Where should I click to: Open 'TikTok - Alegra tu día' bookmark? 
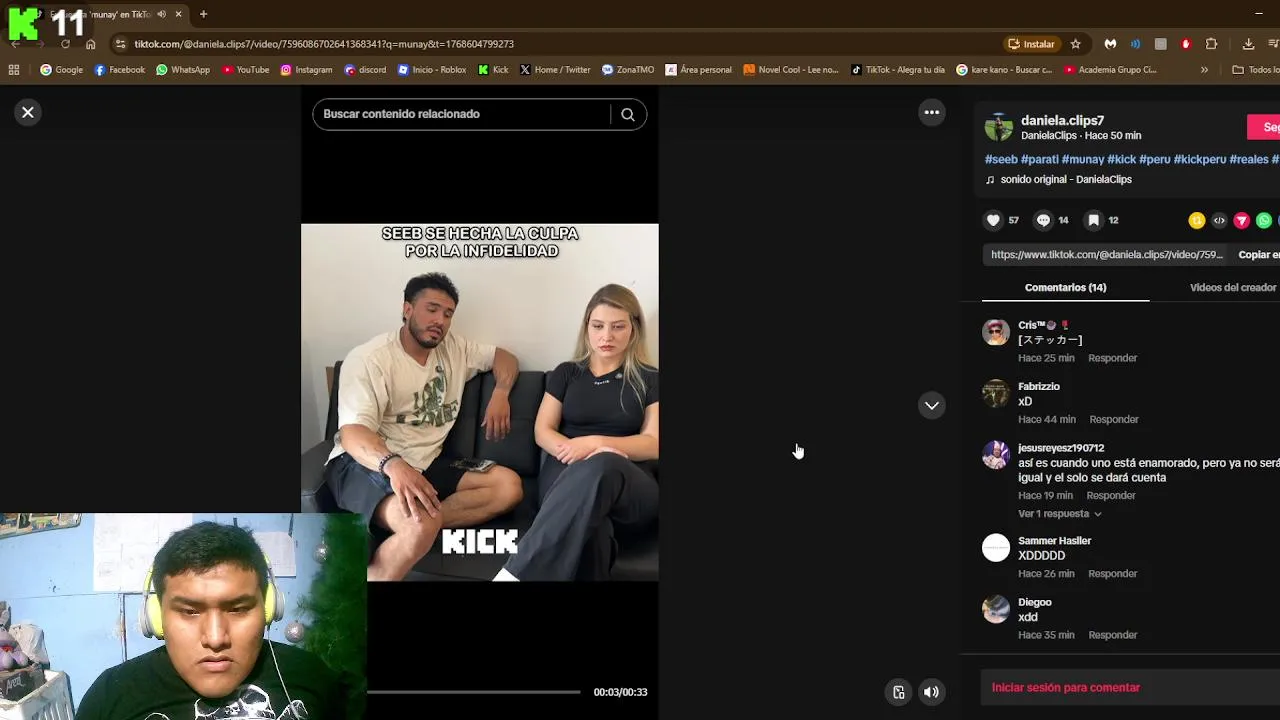point(898,70)
